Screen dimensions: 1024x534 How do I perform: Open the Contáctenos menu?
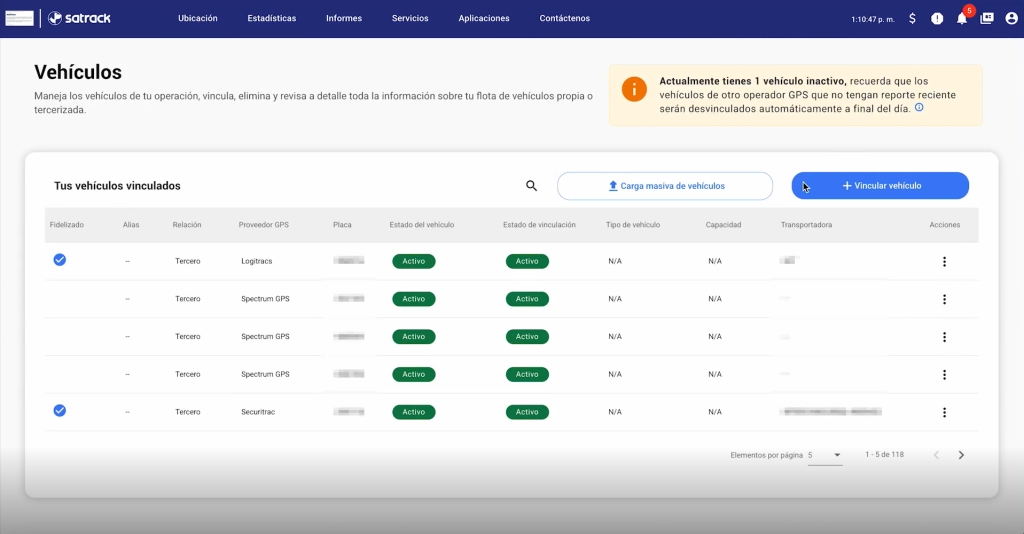point(565,18)
